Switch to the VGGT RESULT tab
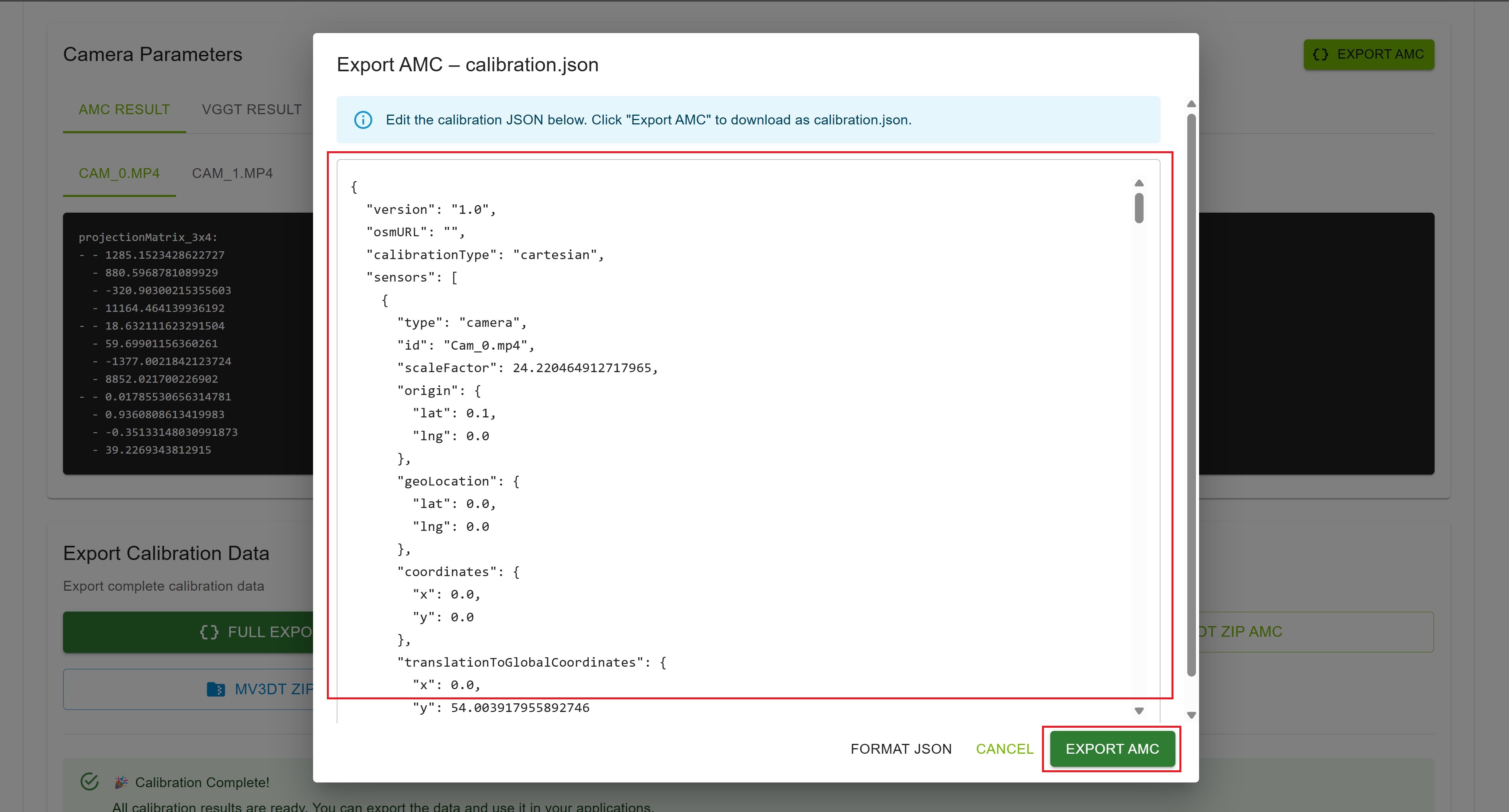 coord(252,109)
